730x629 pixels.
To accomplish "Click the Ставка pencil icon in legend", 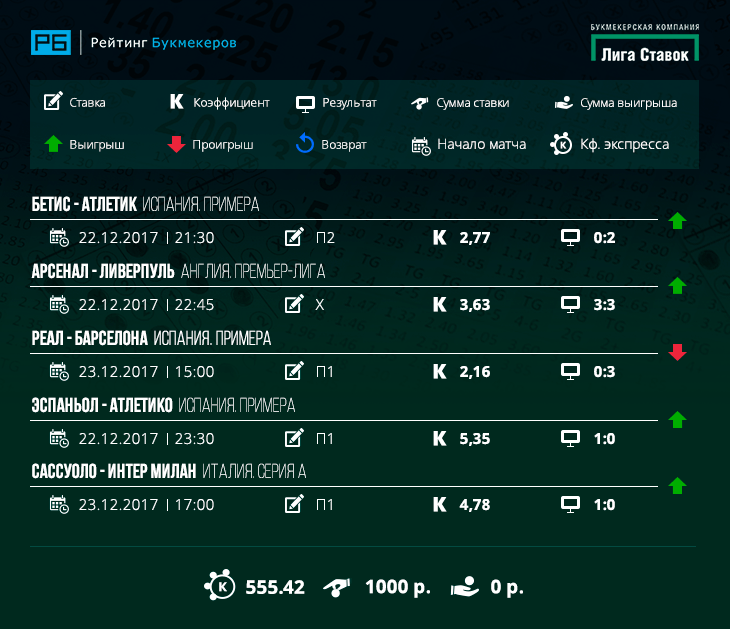I will (53, 101).
